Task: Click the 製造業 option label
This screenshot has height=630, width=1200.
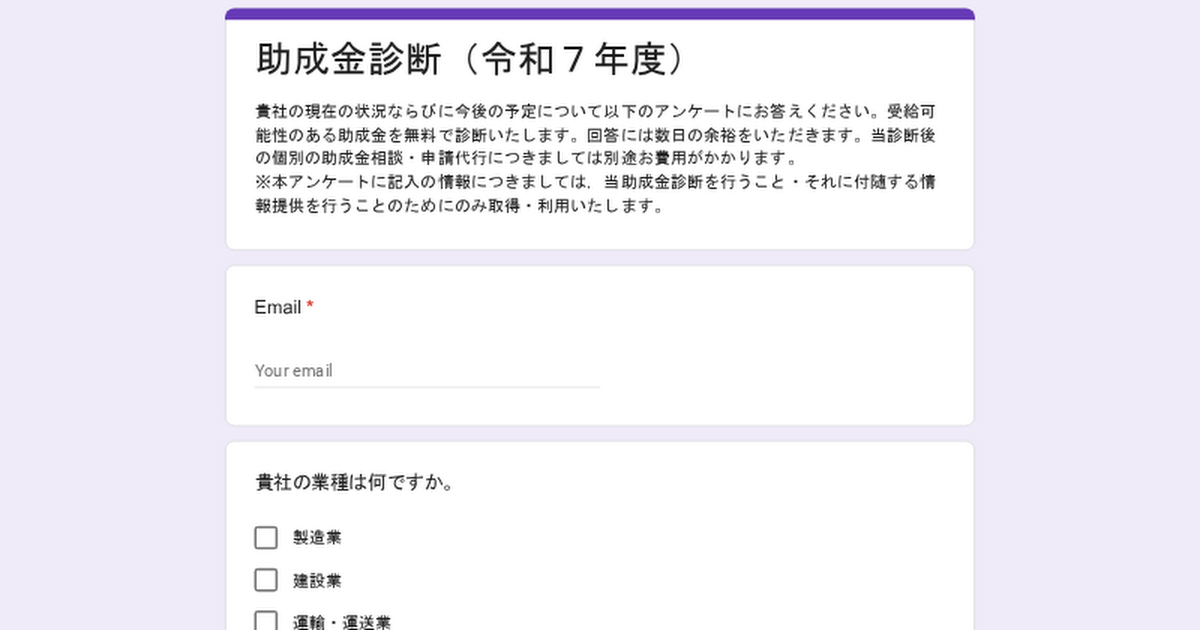Action: (x=317, y=538)
